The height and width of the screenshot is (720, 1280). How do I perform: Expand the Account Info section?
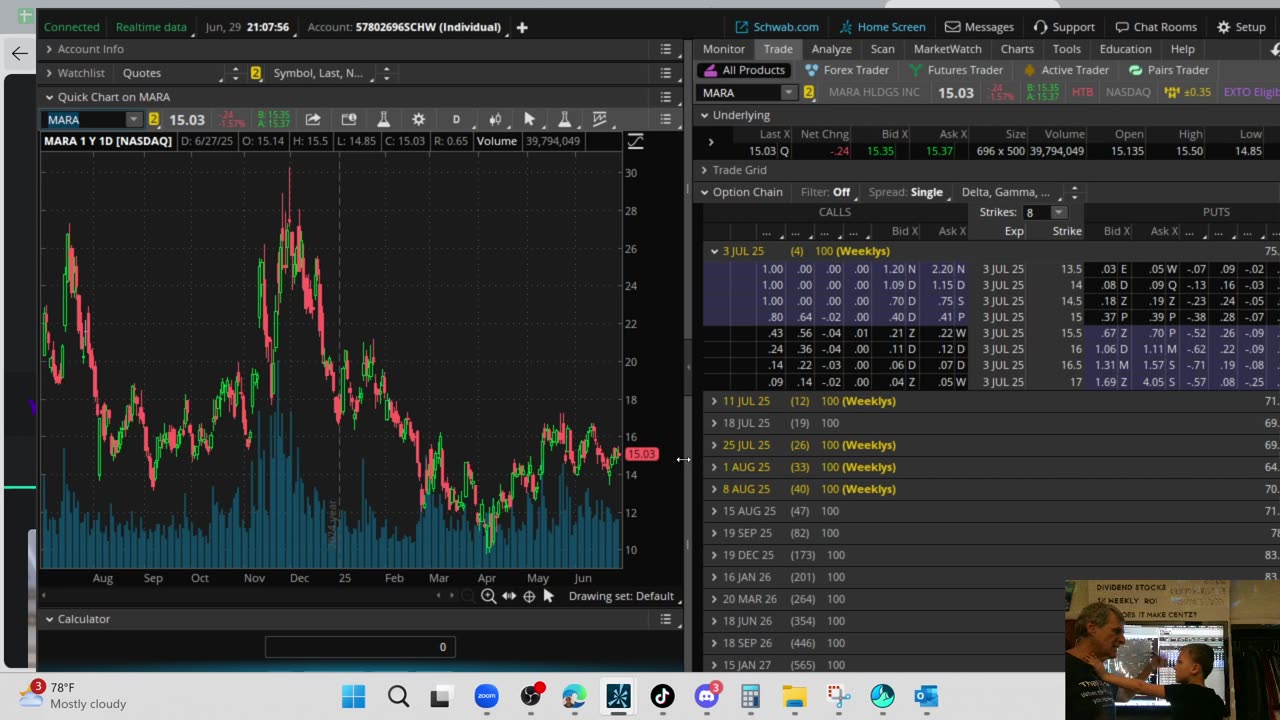point(49,49)
